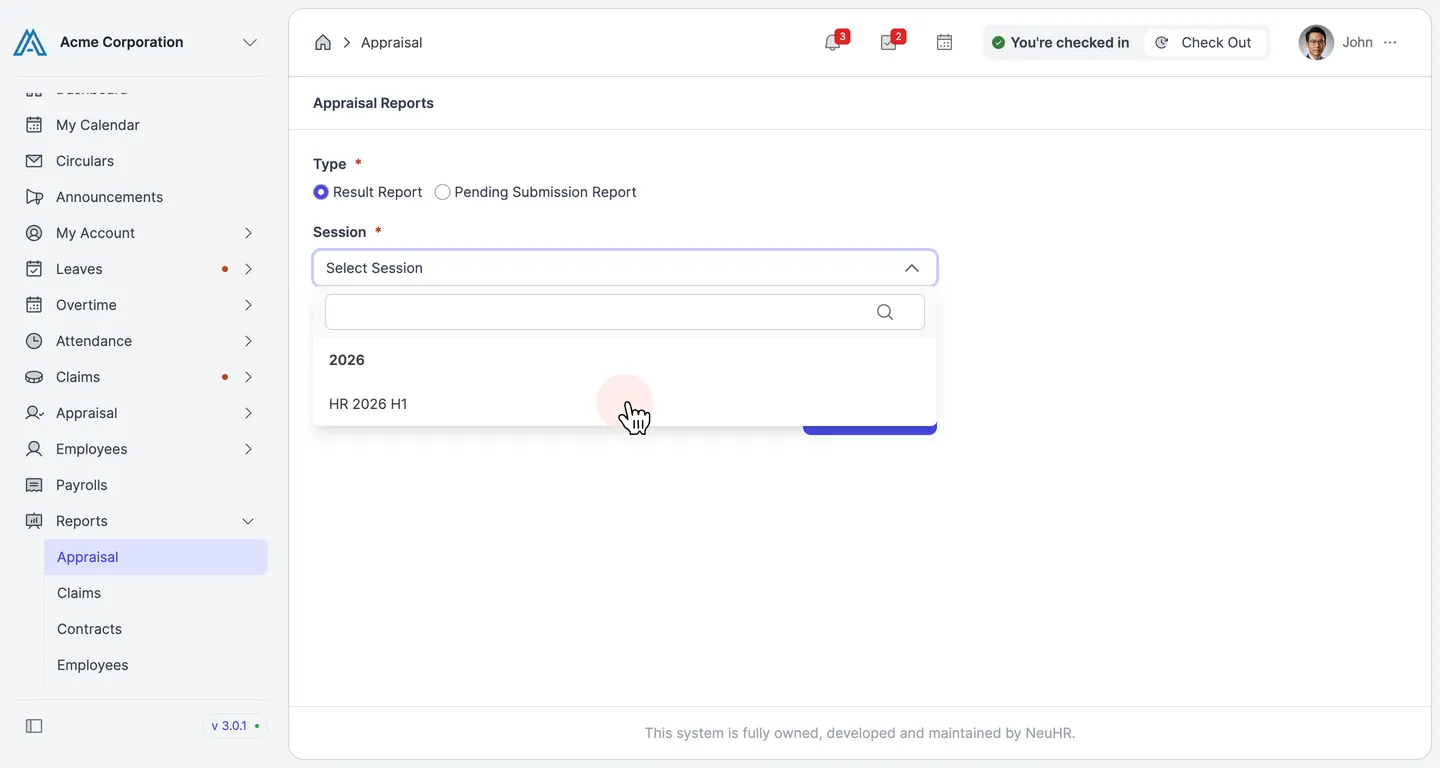Click the green checked-in status icon

click(998, 43)
